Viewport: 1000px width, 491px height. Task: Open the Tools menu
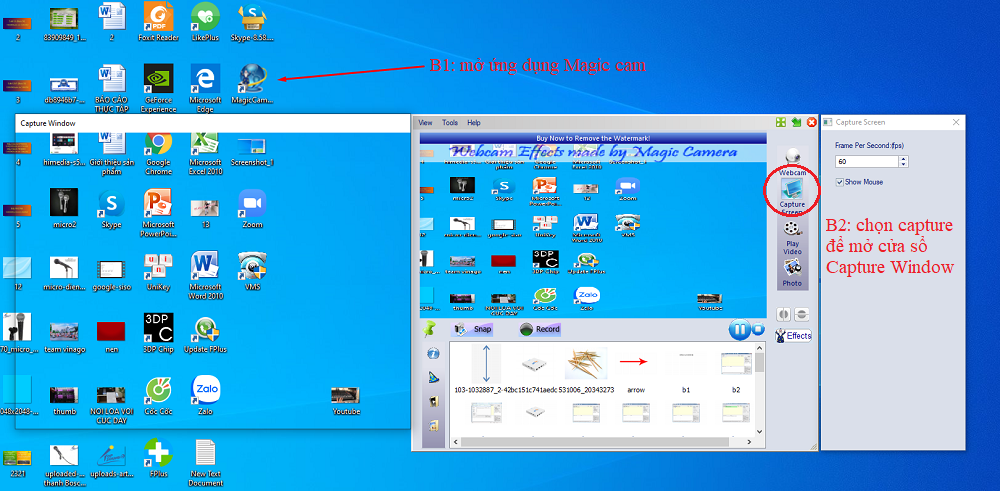coord(450,123)
